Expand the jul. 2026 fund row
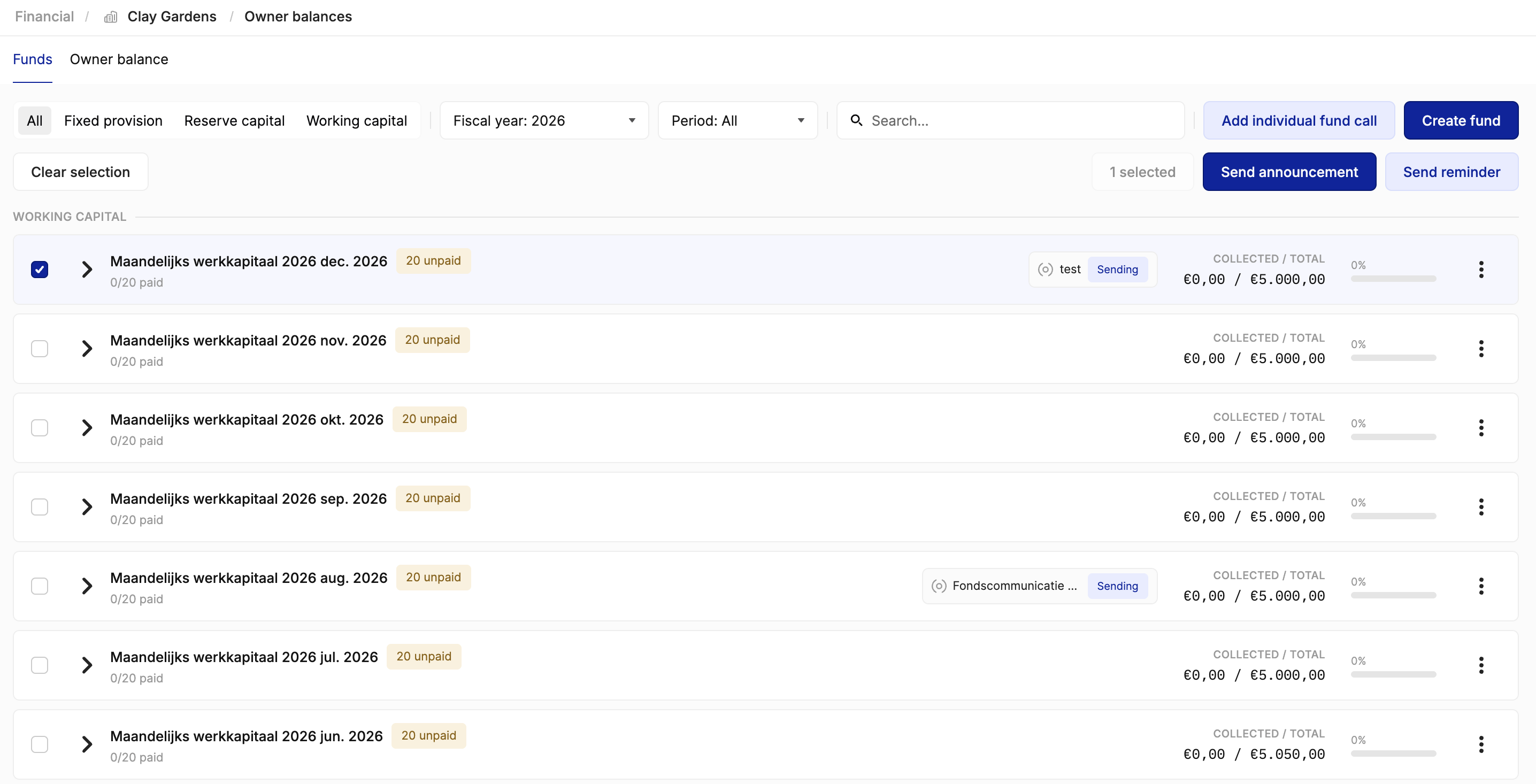This screenshot has height=784, width=1536. (87, 665)
